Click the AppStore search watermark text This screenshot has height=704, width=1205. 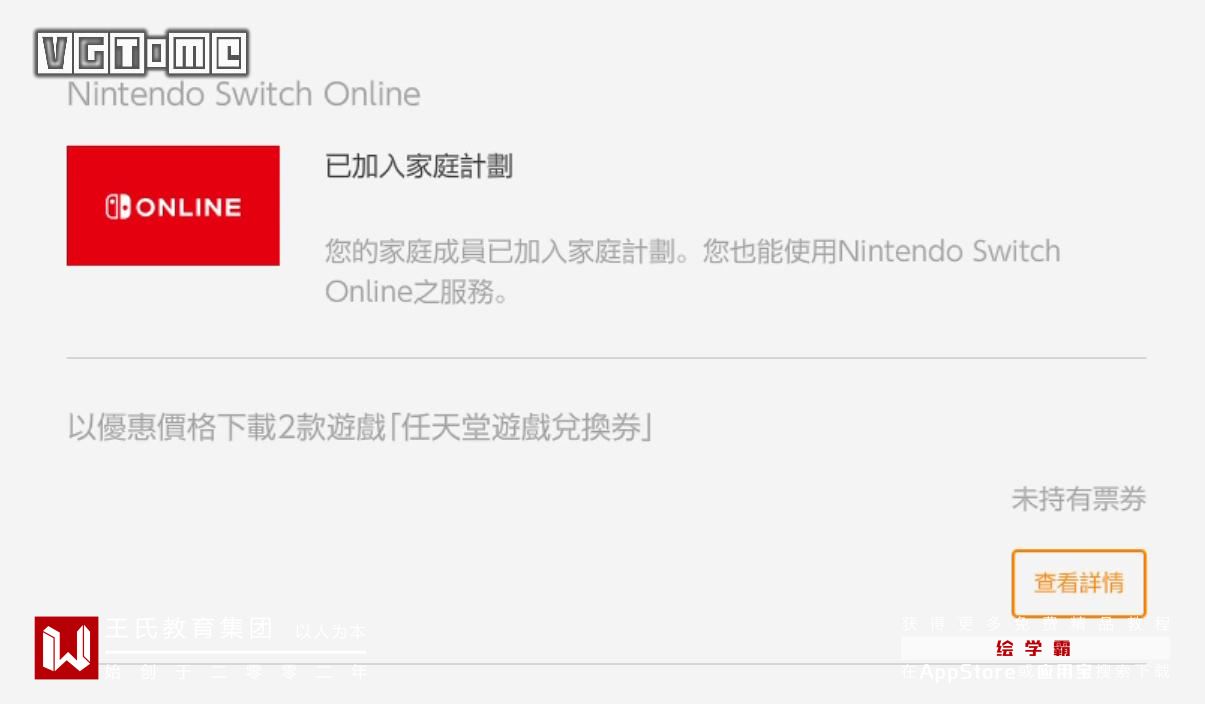click(1035, 672)
